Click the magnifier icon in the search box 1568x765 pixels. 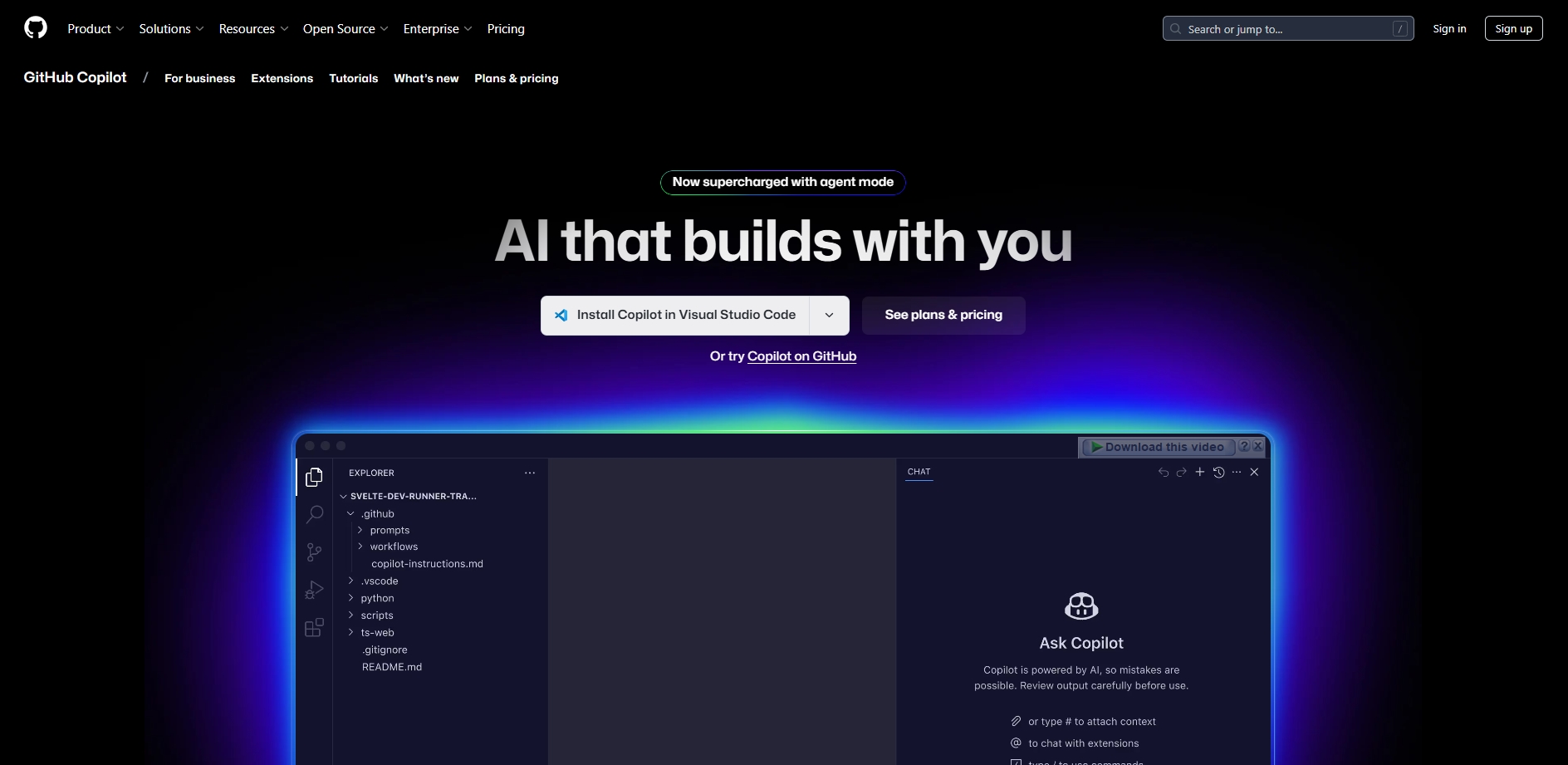(x=1175, y=28)
